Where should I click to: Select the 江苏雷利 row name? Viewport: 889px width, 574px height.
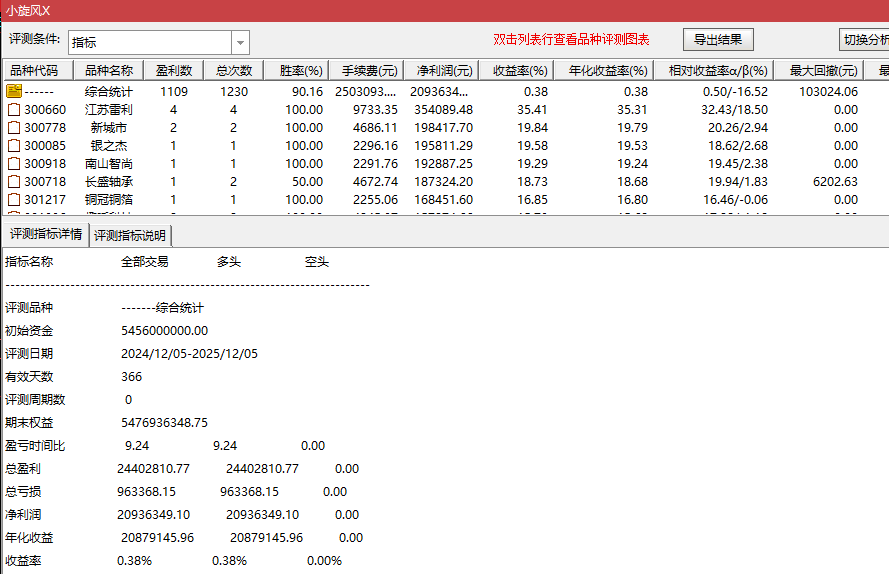[x=109, y=109]
